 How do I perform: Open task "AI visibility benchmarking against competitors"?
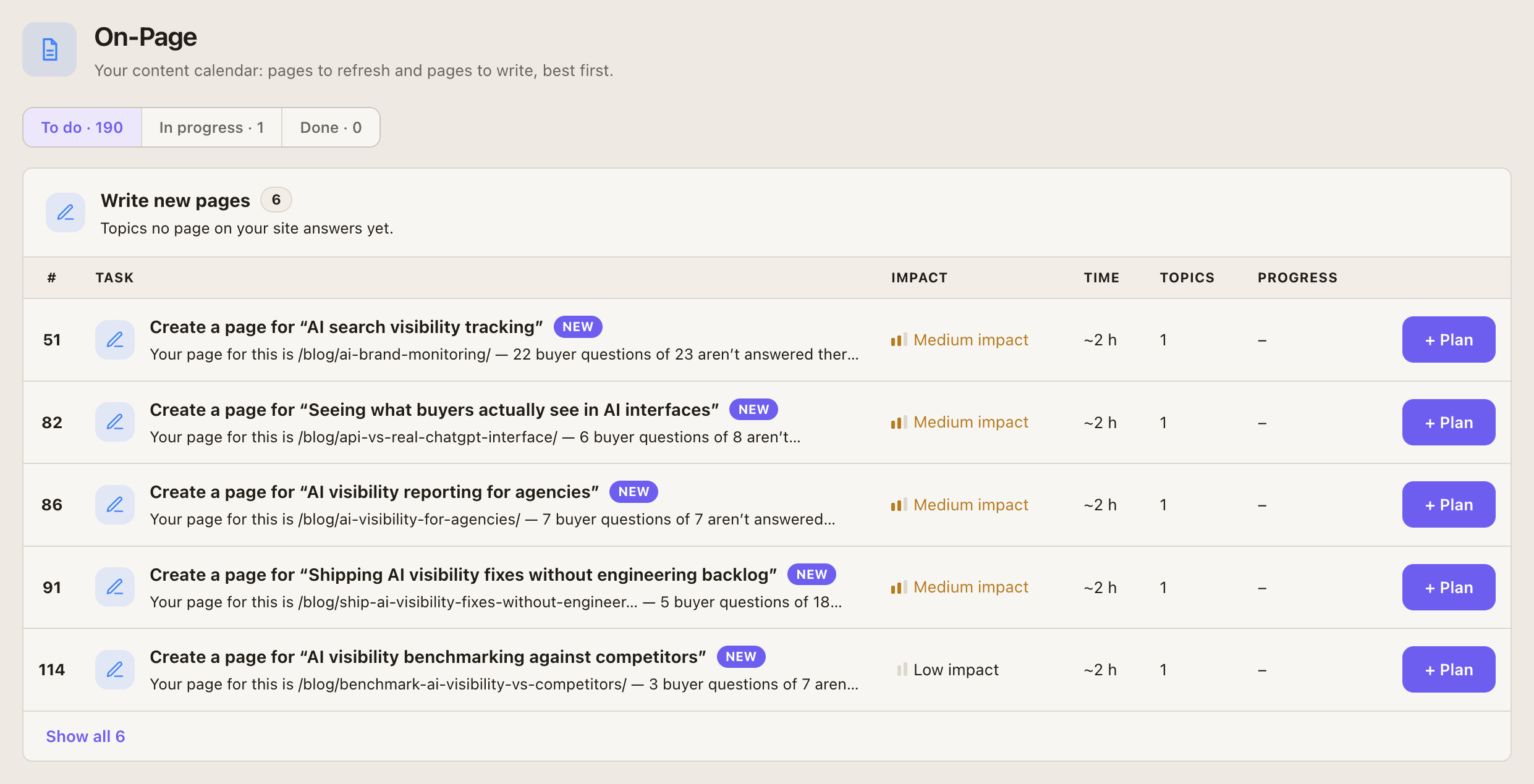click(428, 657)
